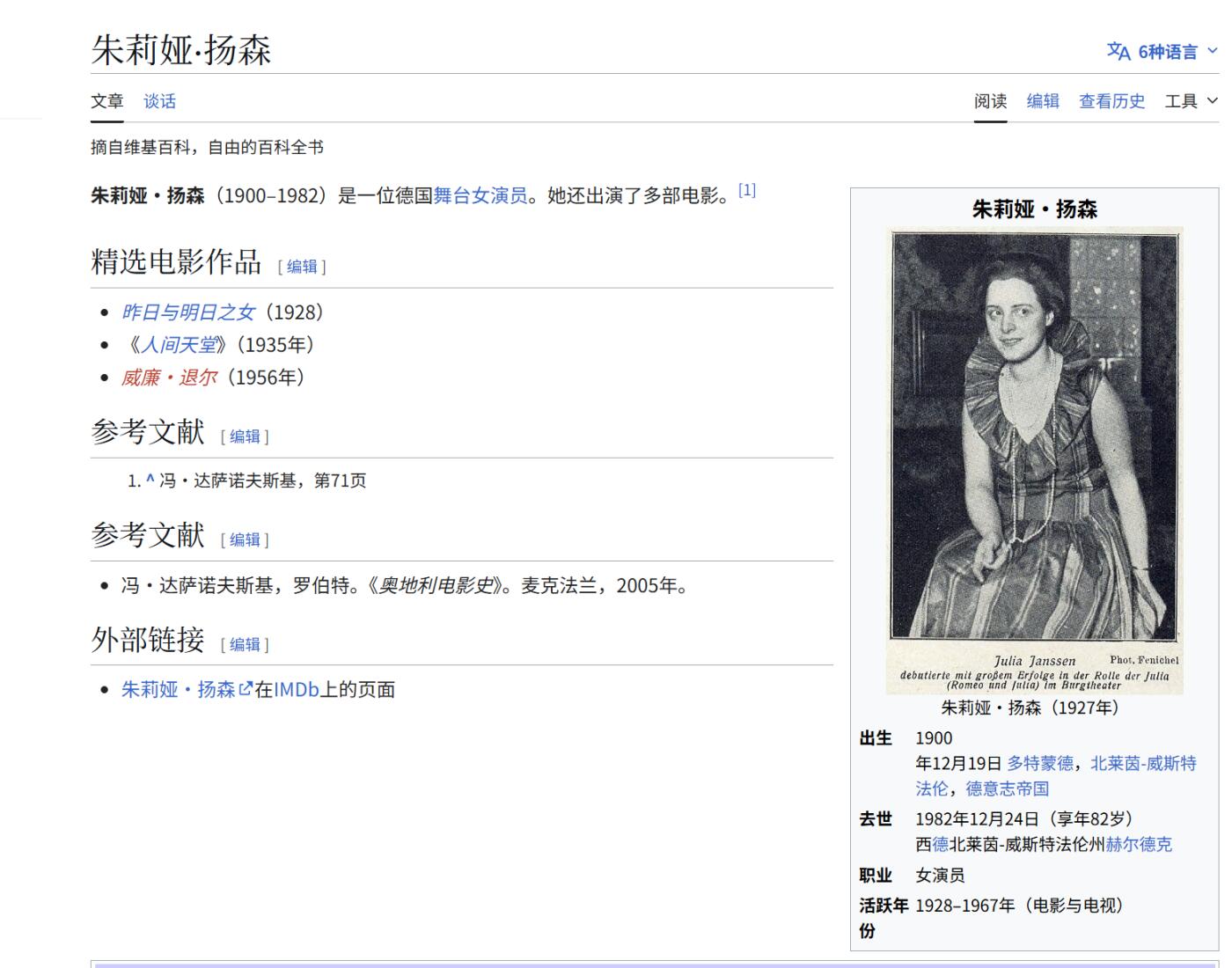Image resolution: width=1232 pixels, height=968 pixels.
Task: Switch to the 谈话 tab
Action: pos(159,101)
